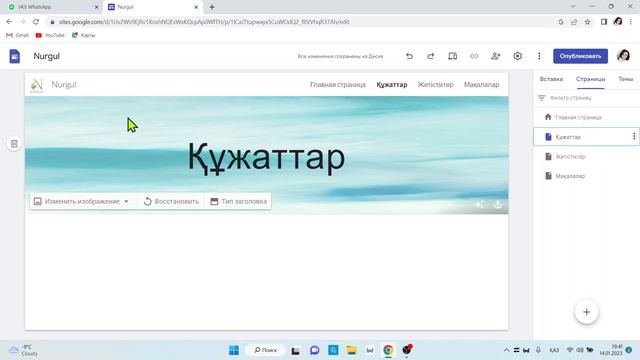Open Gmail bookmark
640x360 pixels.
coord(17,35)
